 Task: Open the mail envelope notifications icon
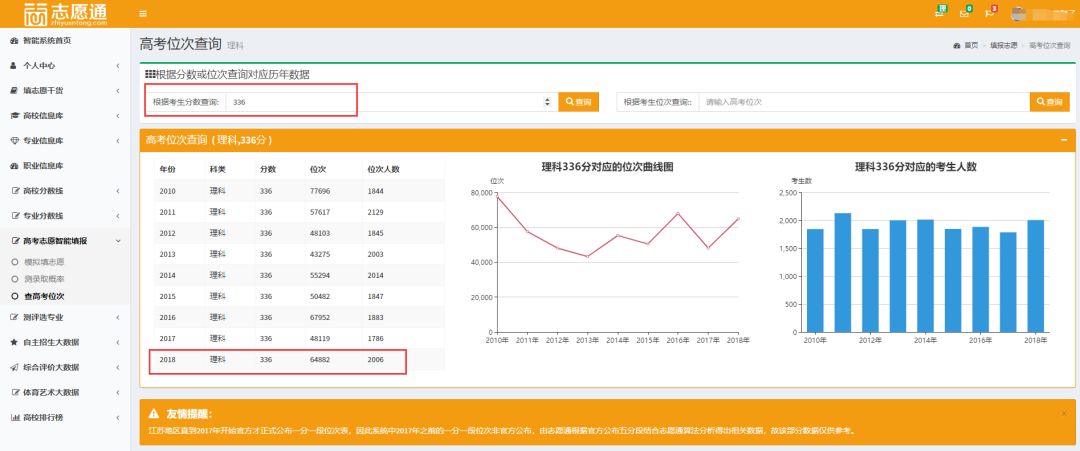(964, 13)
